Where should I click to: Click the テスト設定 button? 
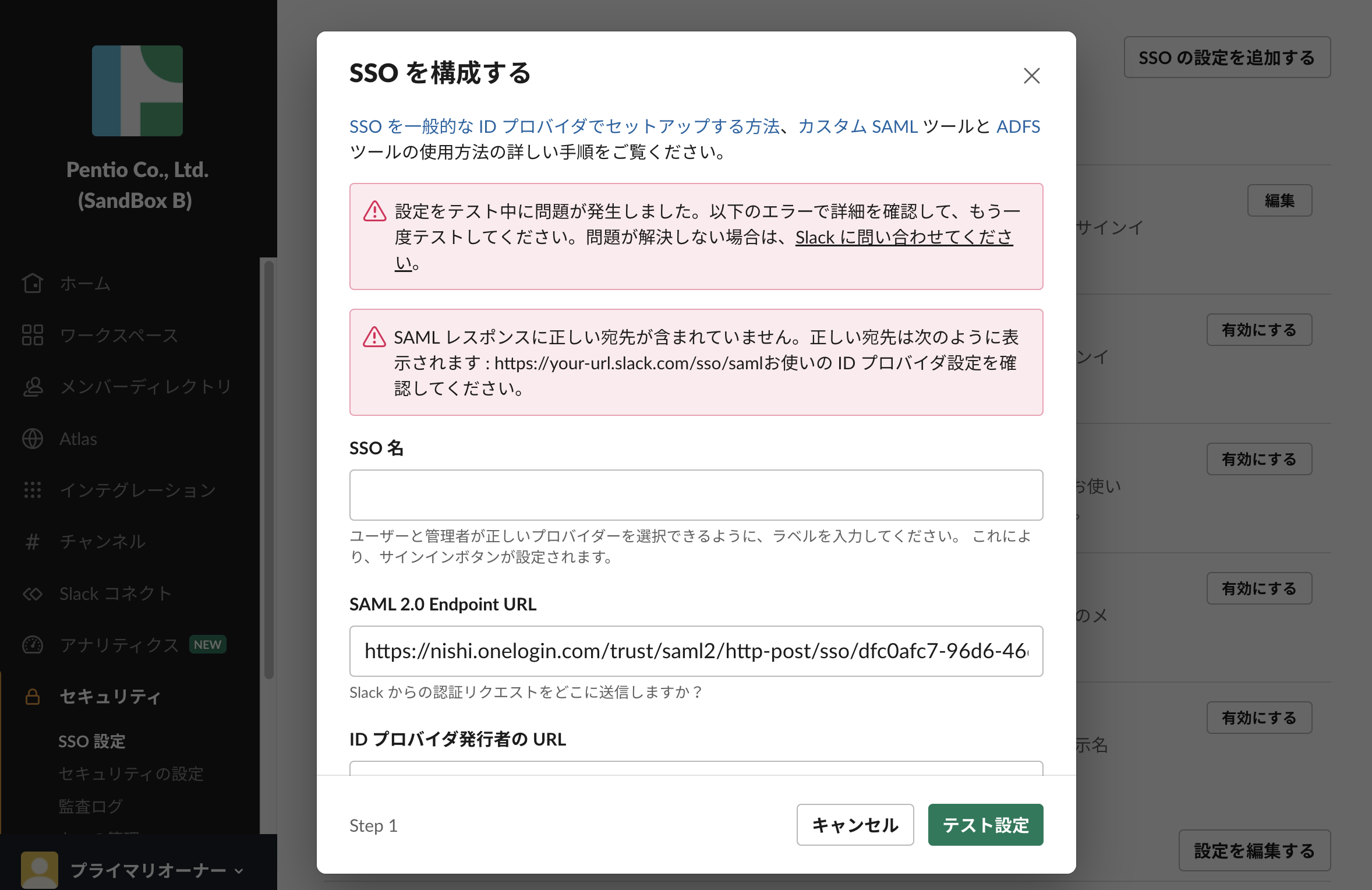[x=985, y=825]
